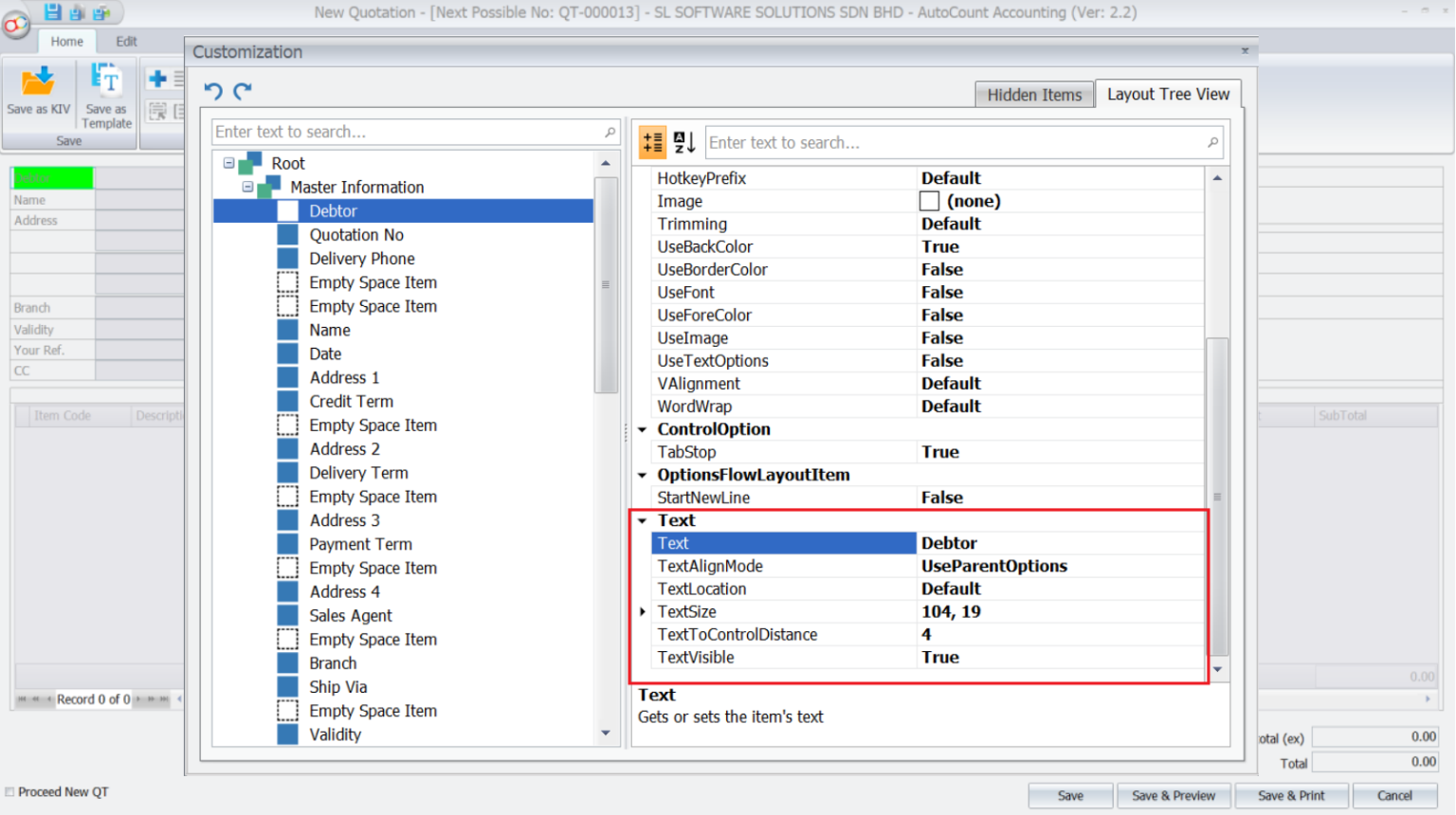Select the Ship Via tree item
The height and width of the screenshot is (815, 1456).
pos(337,687)
